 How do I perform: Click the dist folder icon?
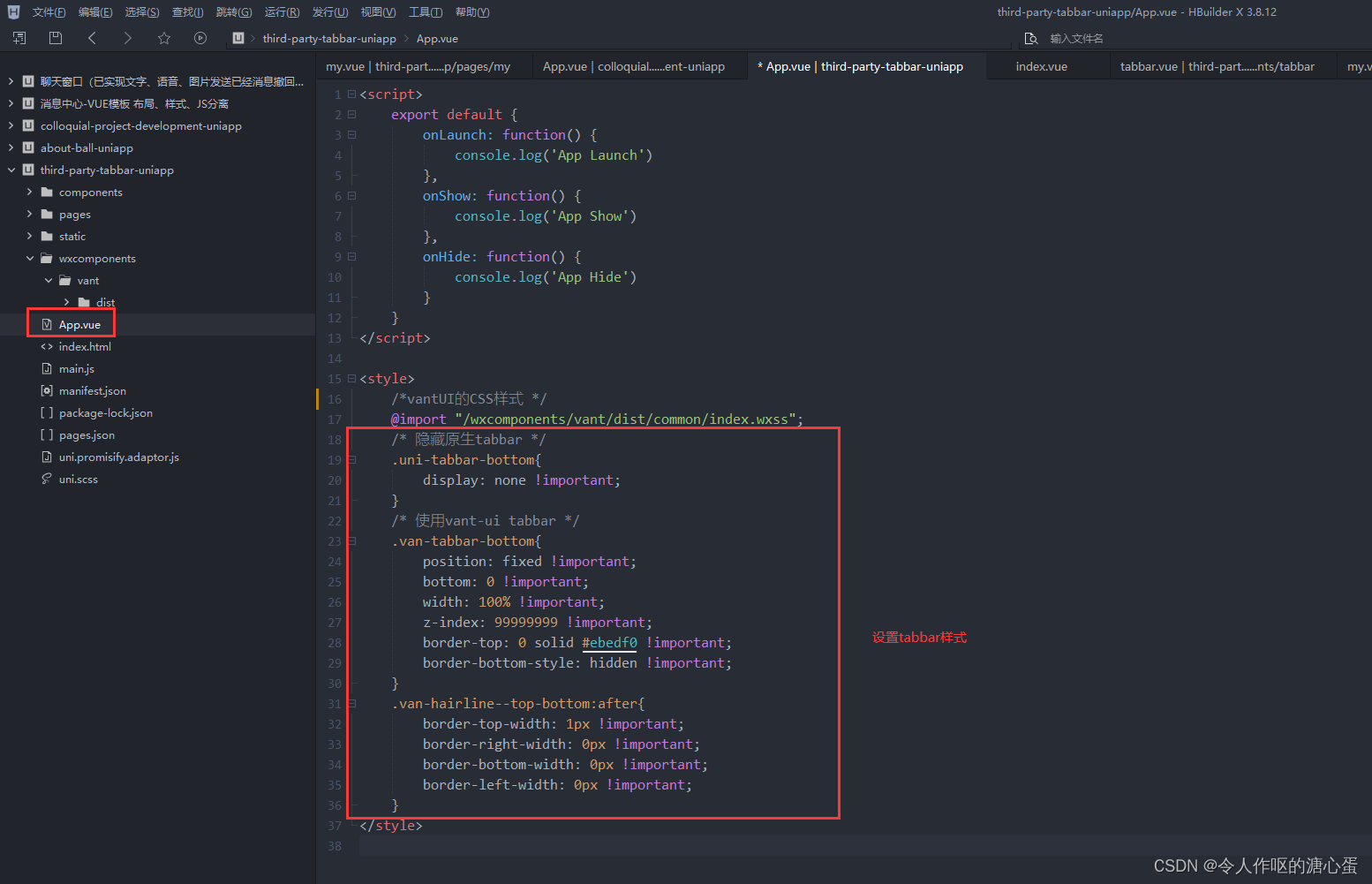84,302
